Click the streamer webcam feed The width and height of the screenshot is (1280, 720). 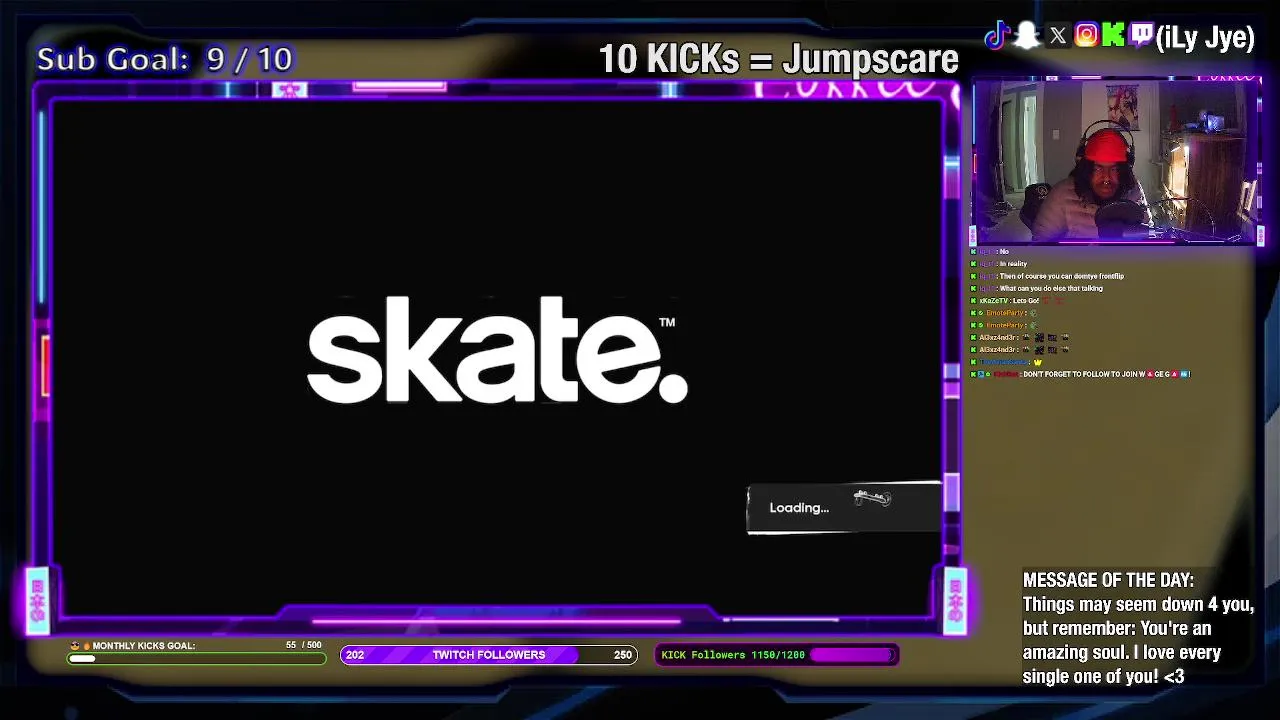tap(1116, 160)
